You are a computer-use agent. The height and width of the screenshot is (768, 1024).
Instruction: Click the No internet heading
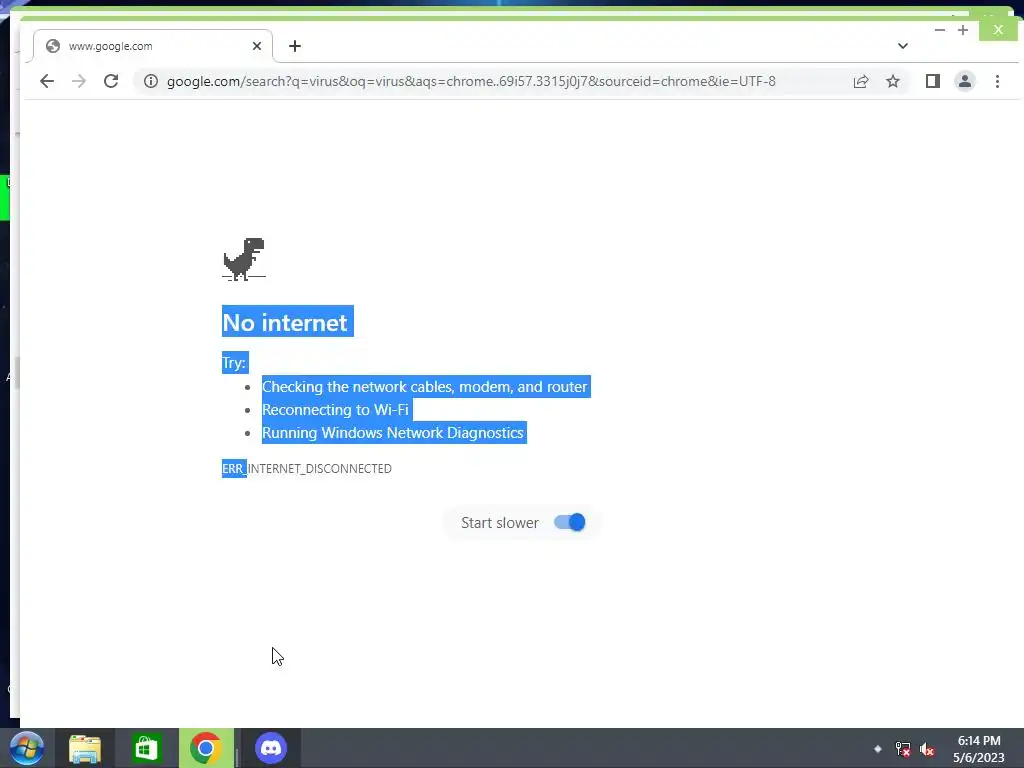click(285, 322)
